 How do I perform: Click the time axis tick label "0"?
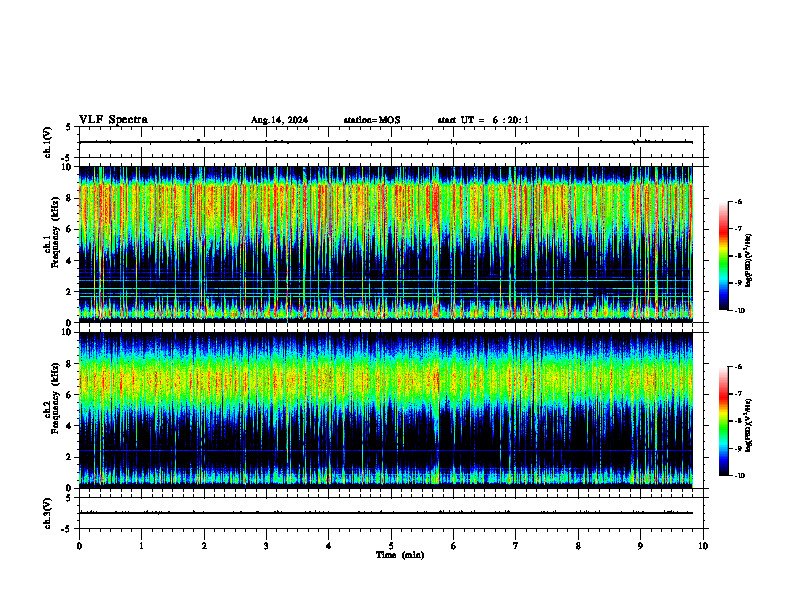pyautogui.click(x=79, y=546)
